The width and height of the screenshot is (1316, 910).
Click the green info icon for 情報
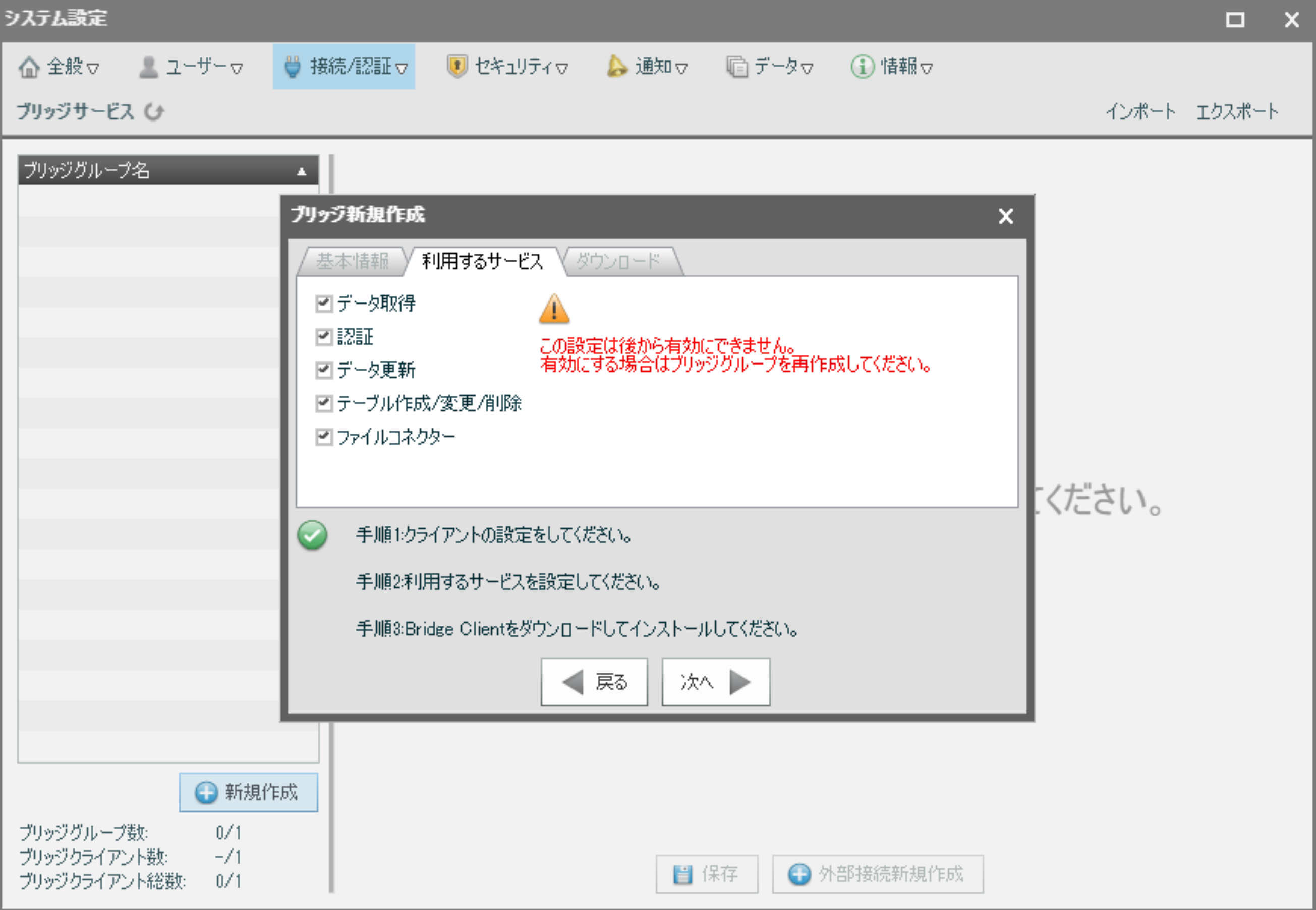pyautogui.click(x=862, y=67)
